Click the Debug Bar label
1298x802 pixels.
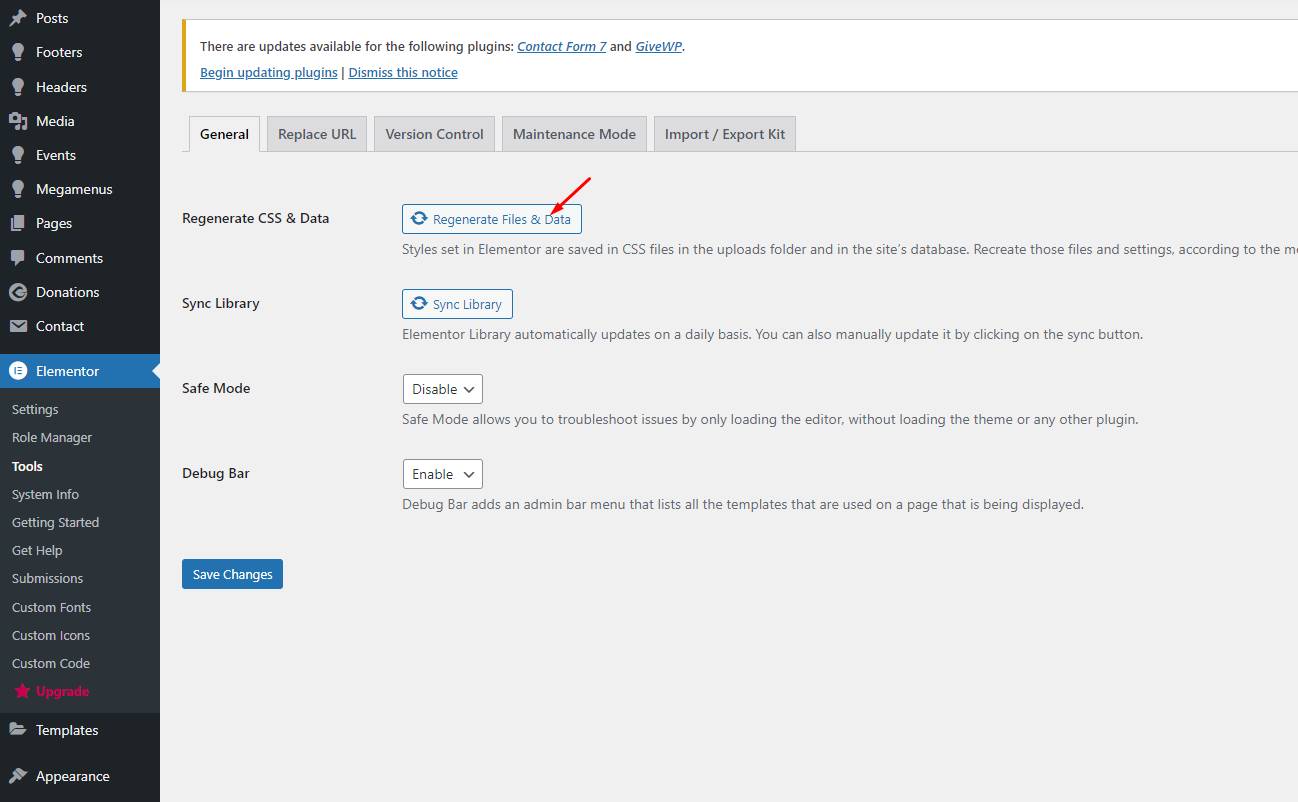216,473
